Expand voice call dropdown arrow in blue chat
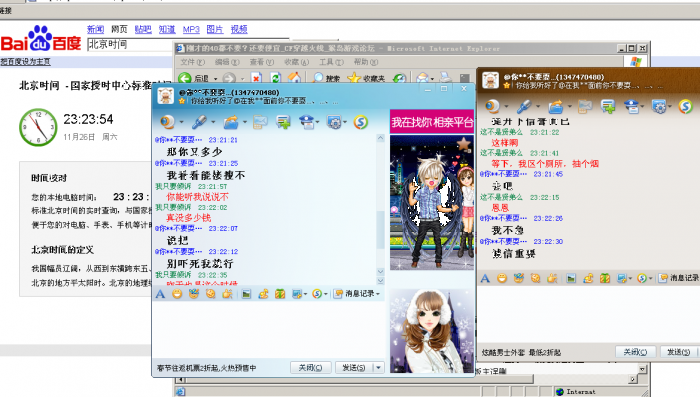The width and height of the screenshot is (700, 397). [213, 122]
